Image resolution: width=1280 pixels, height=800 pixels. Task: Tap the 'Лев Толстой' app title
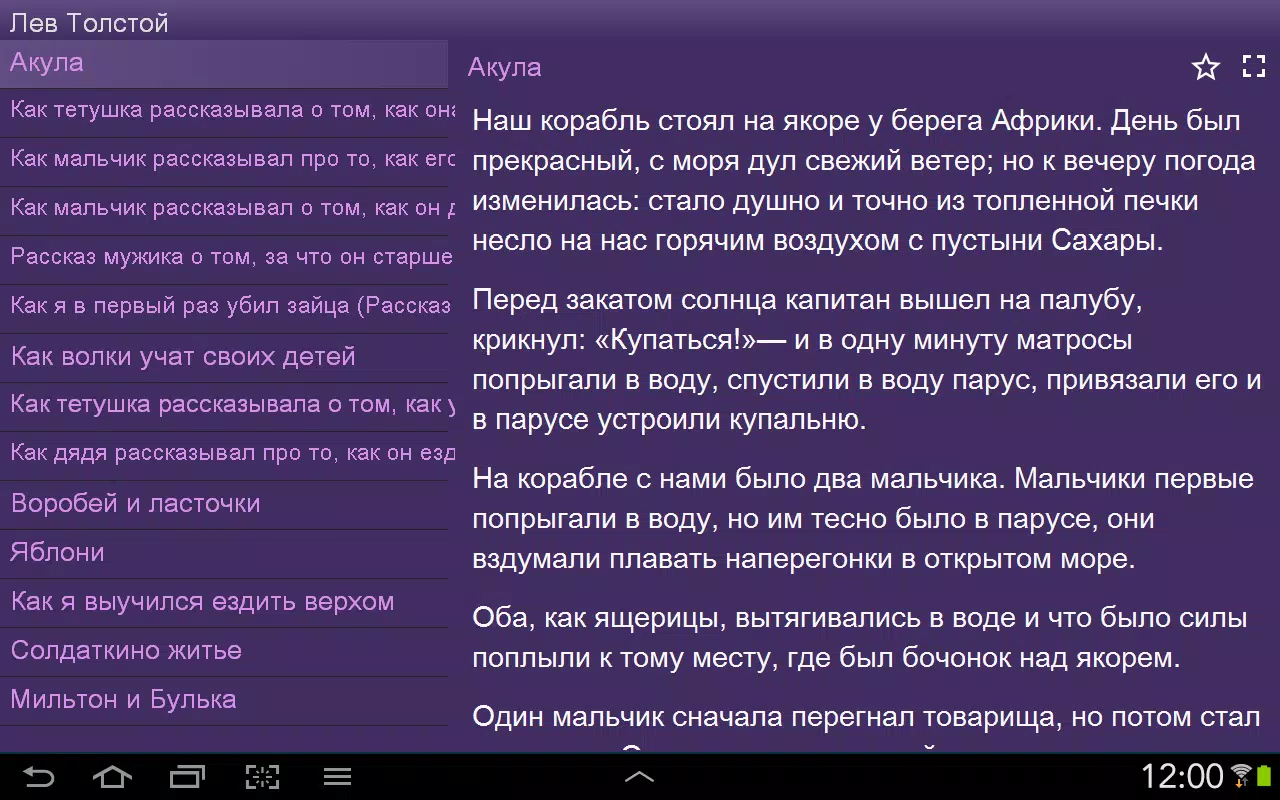pos(89,23)
